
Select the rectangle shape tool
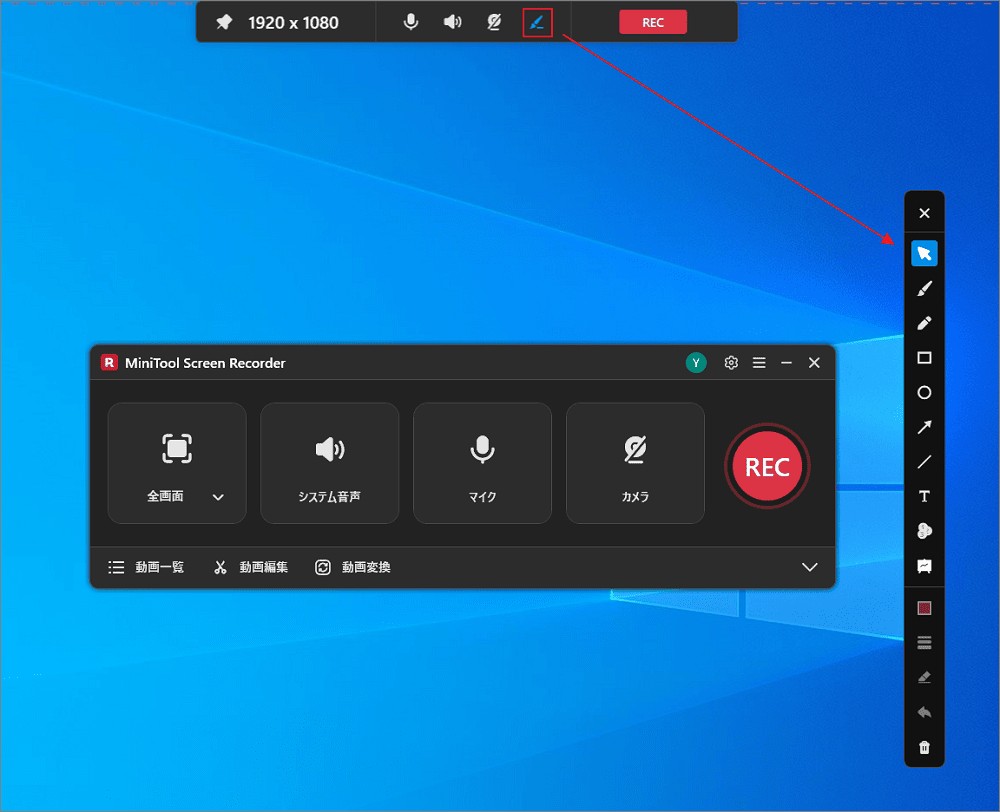pyautogui.click(x=924, y=358)
